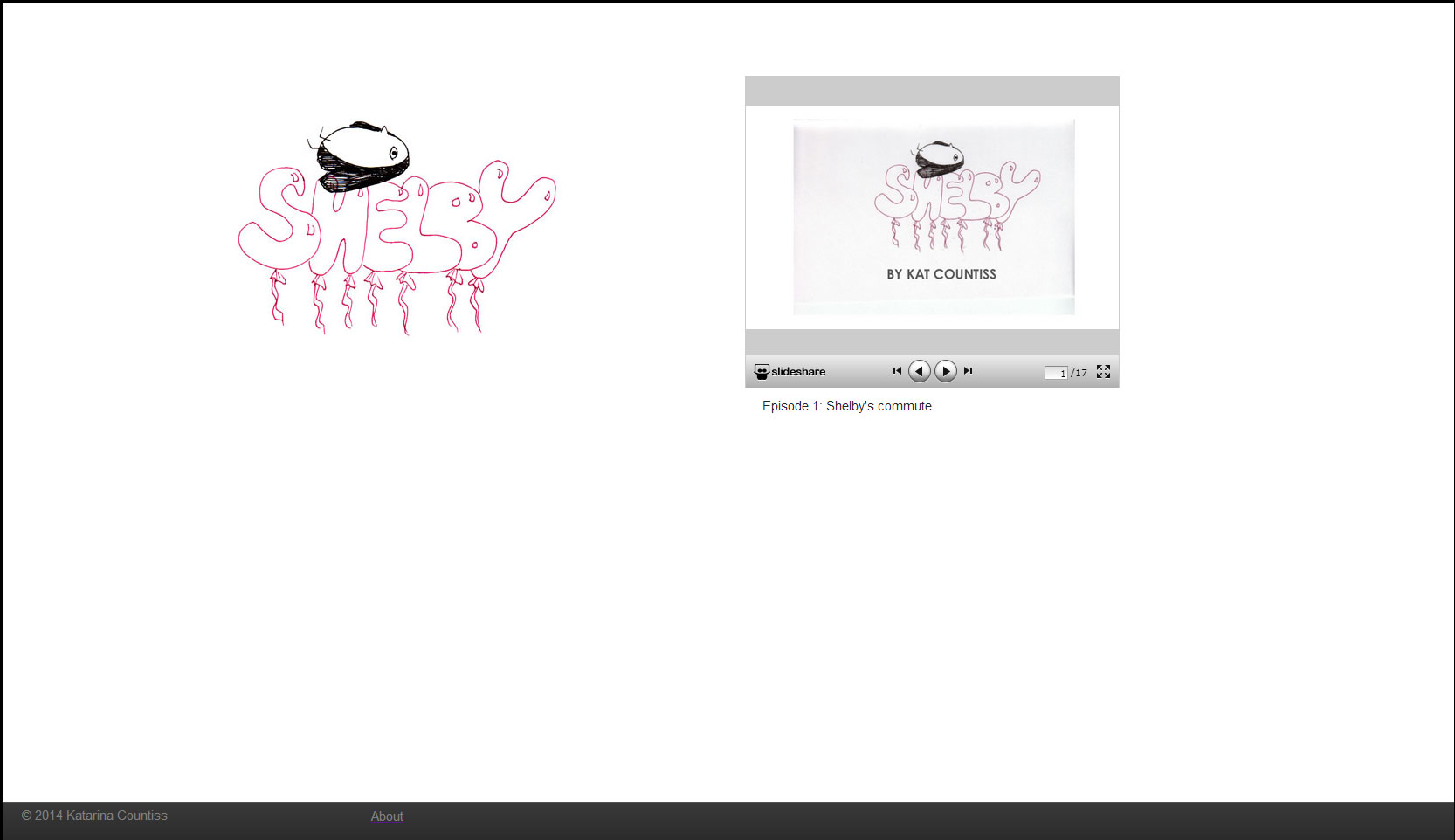This screenshot has height=840, width=1455.
Task: Click the small pink Shelby lettering on the slide
Action: click(956, 196)
